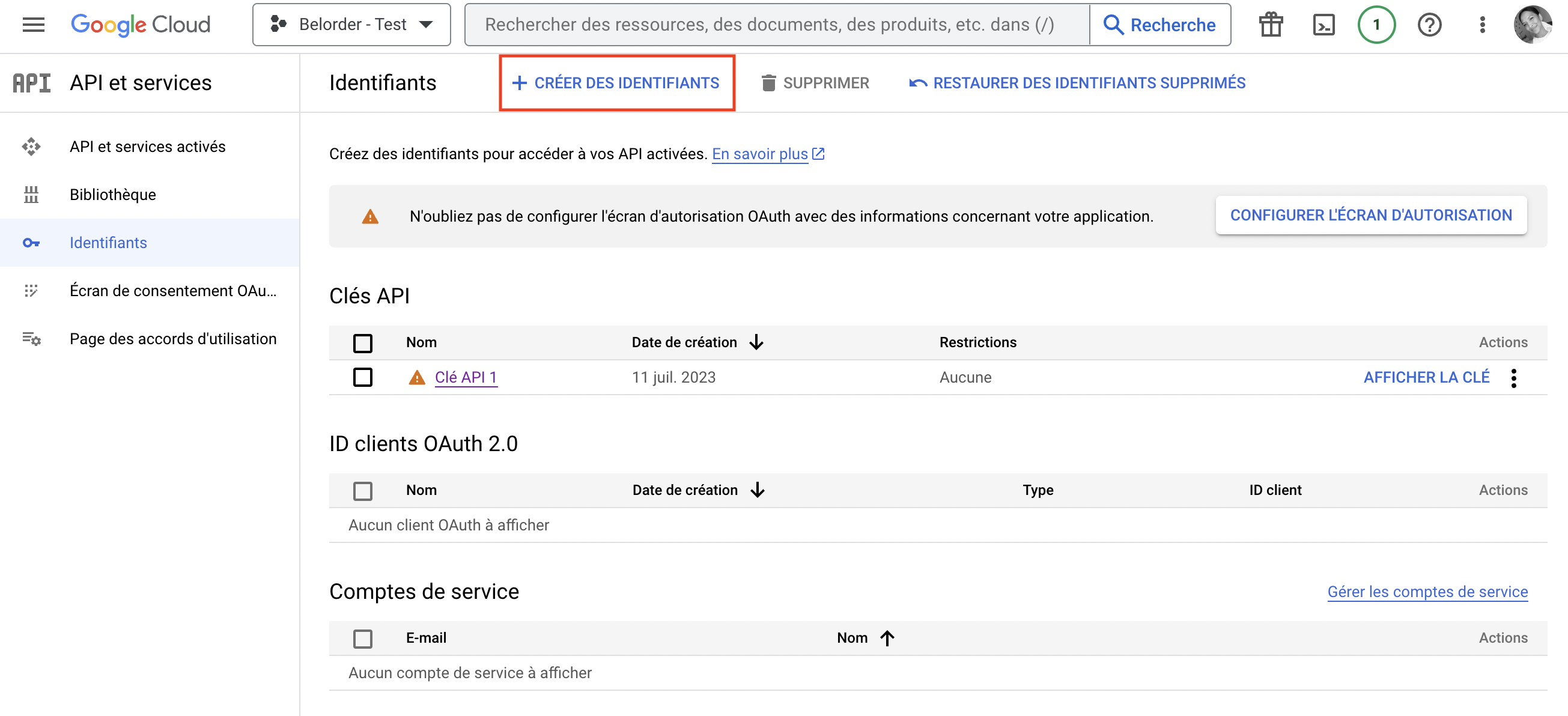
Task: Open API et services activés menu item
Action: click(150, 147)
